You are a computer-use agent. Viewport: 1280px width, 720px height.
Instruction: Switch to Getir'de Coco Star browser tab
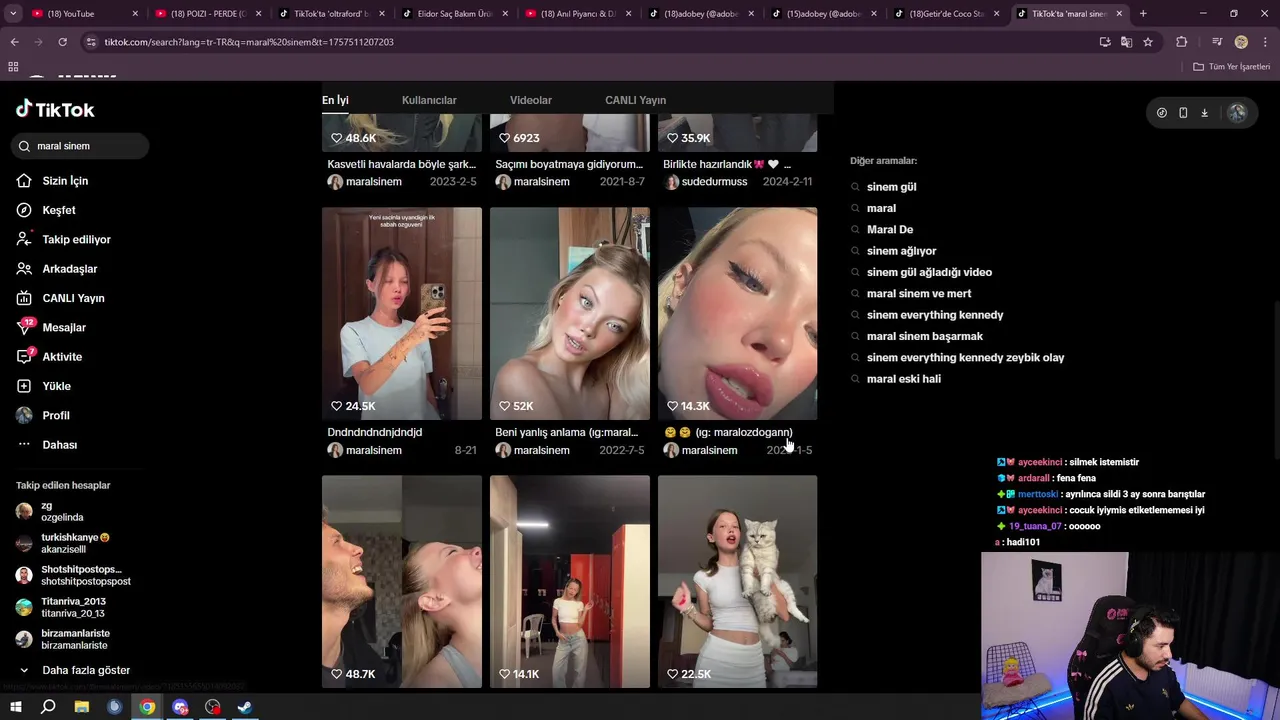[947, 14]
